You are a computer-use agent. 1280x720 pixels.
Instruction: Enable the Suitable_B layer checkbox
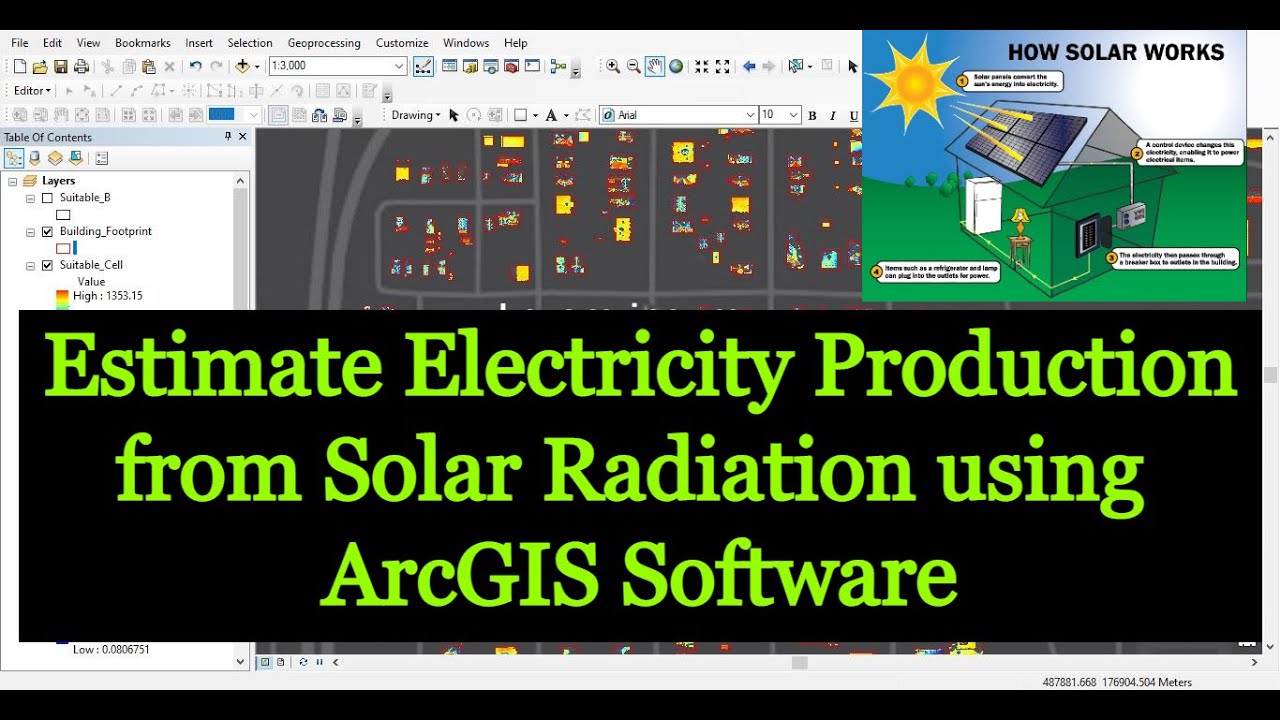[47, 198]
